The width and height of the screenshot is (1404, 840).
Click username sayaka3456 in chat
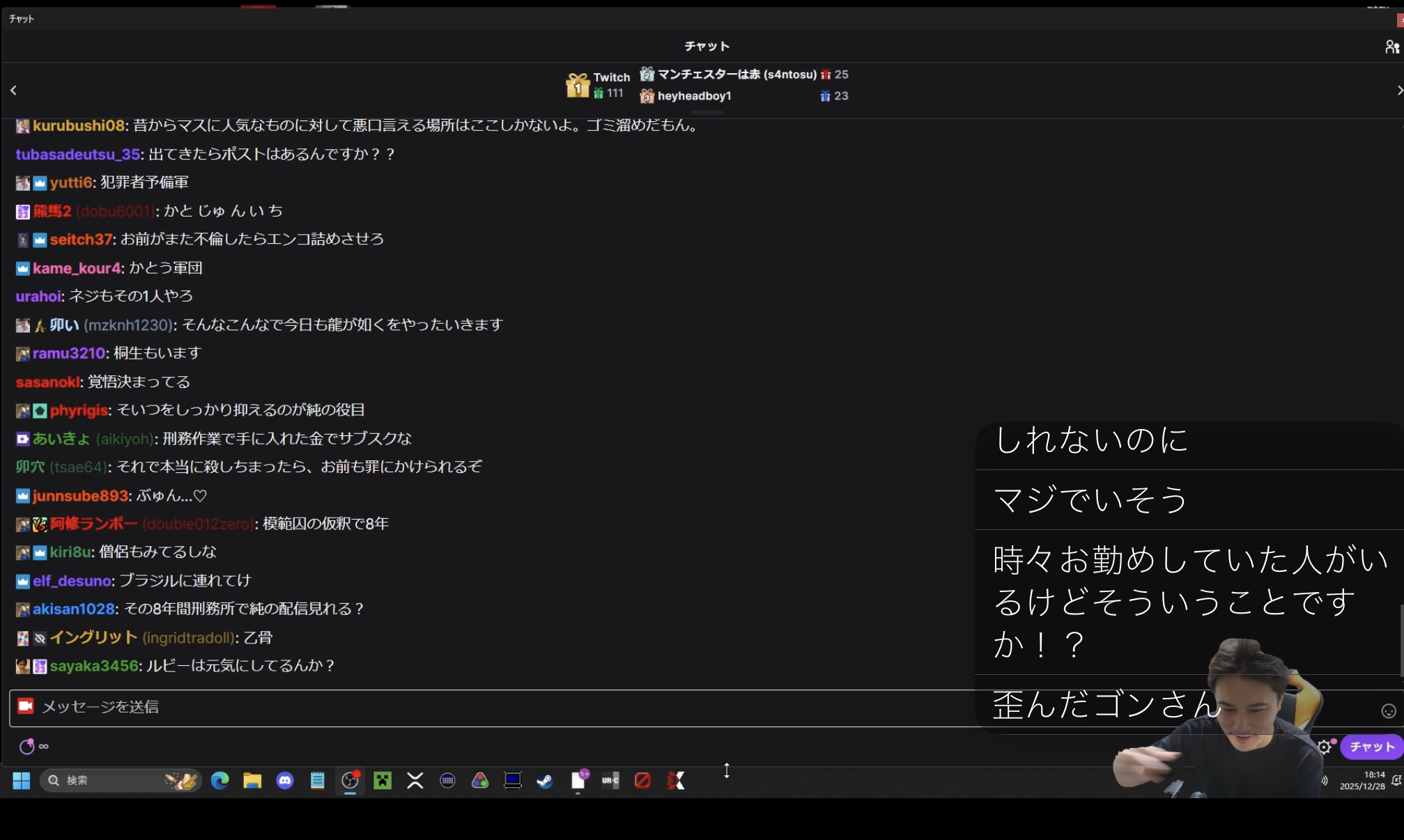coord(94,667)
